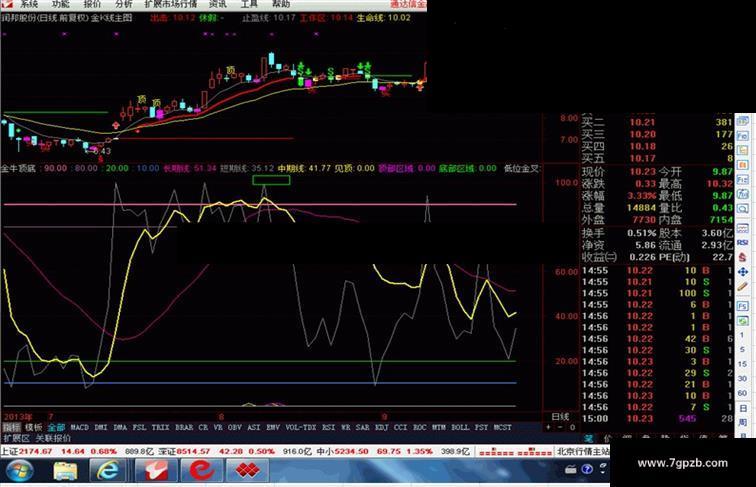Switch to the RSI indicator tab
The height and width of the screenshot is (487, 756).
(328, 427)
